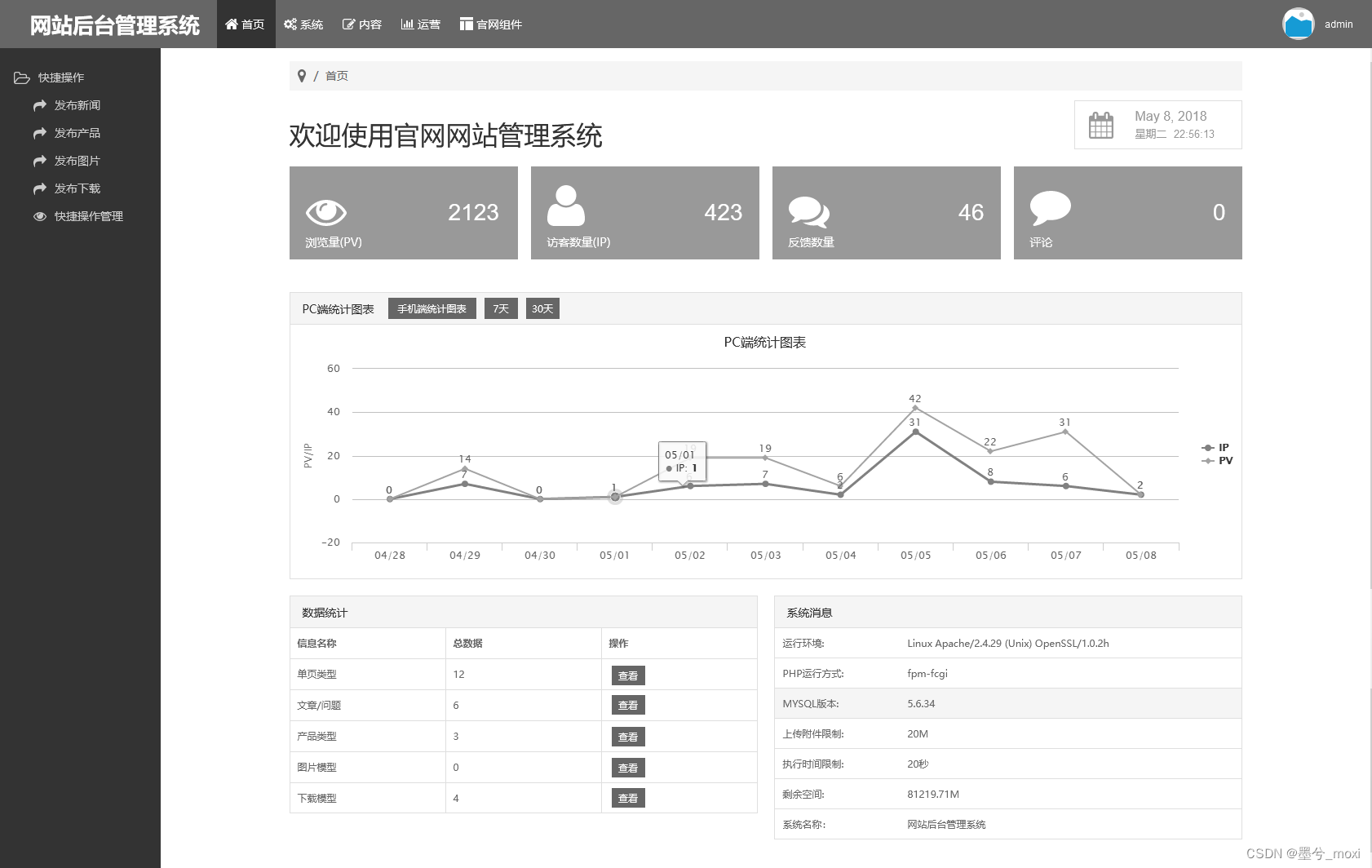Click the share arrow icon beside 发布图片

(39, 161)
